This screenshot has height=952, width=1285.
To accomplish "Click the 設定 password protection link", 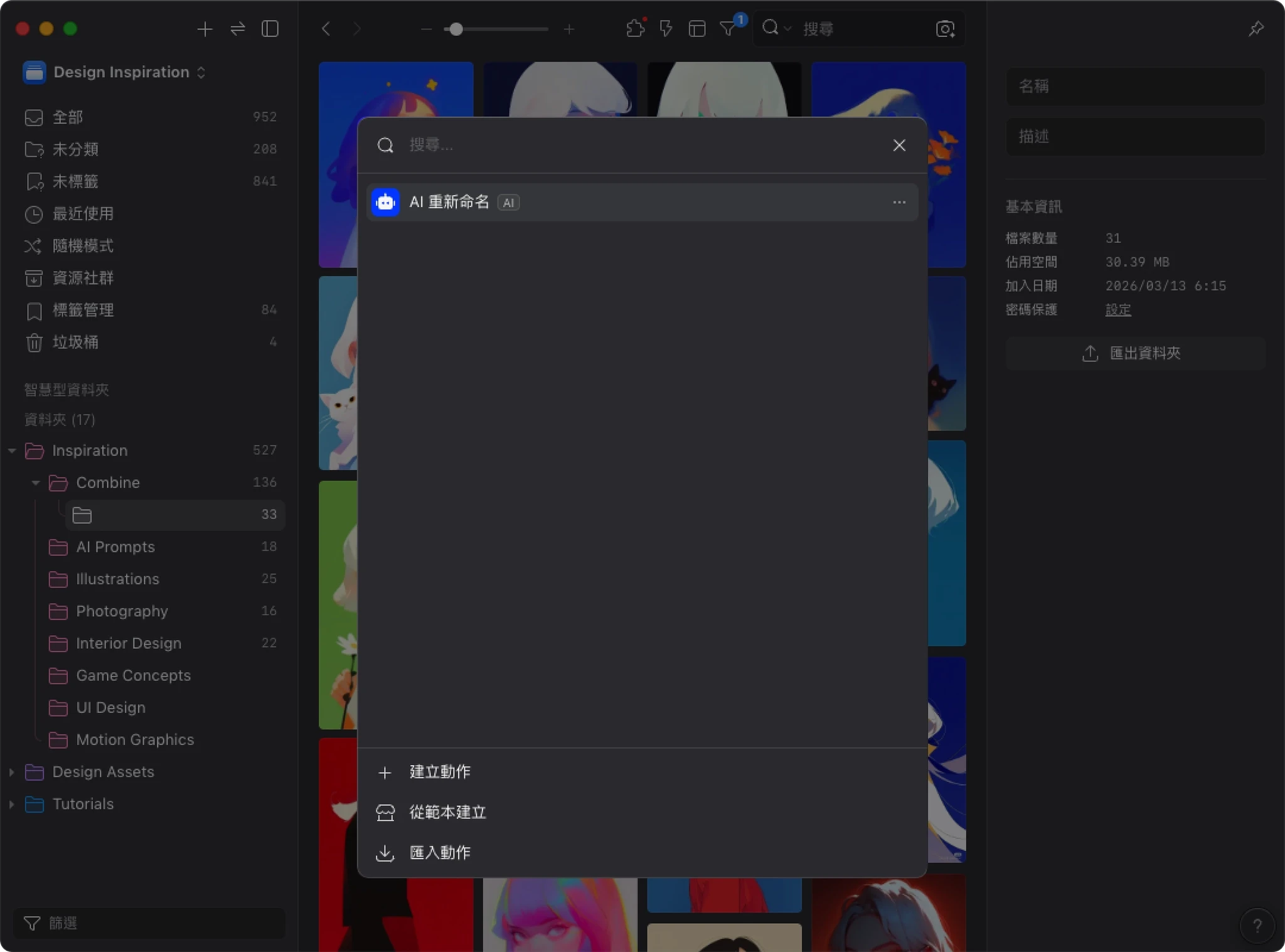I will [x=1117, y=310].
